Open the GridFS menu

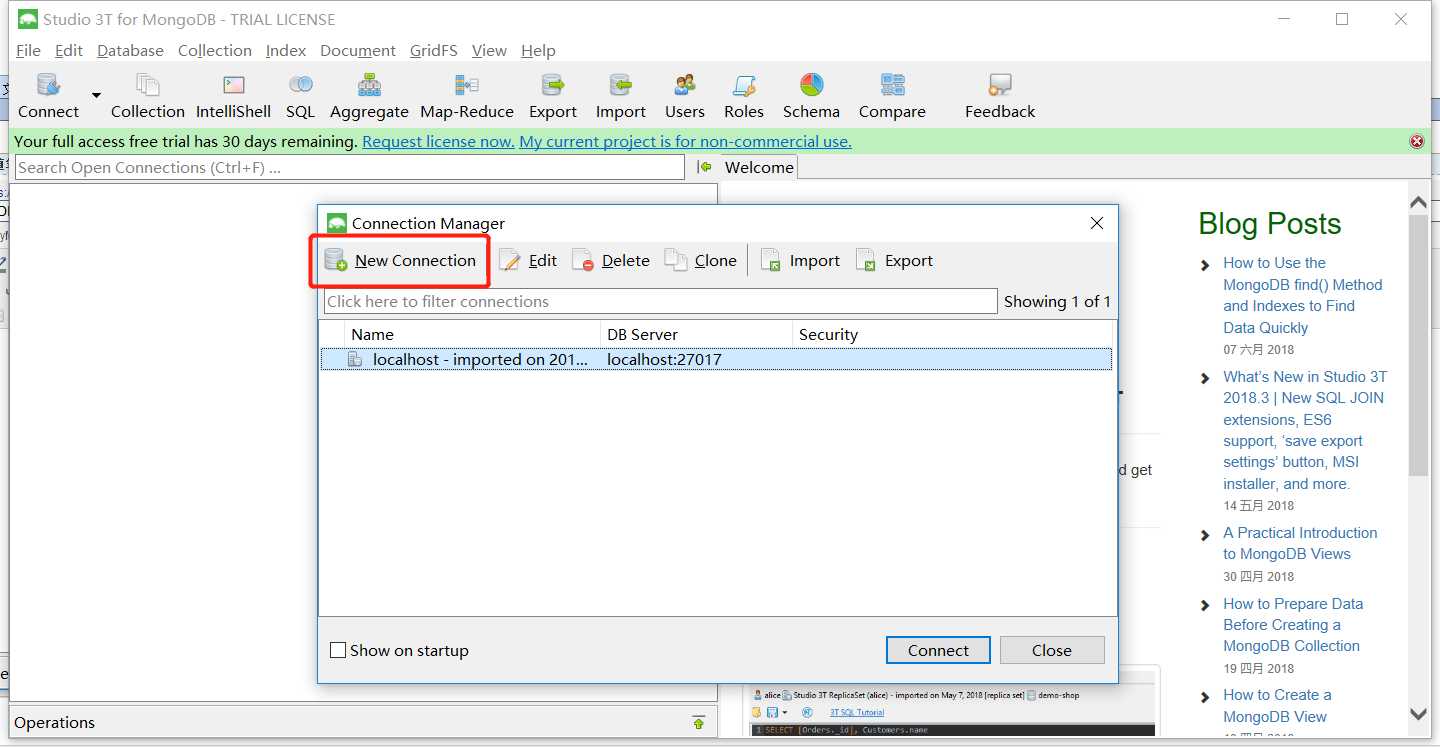434,50
